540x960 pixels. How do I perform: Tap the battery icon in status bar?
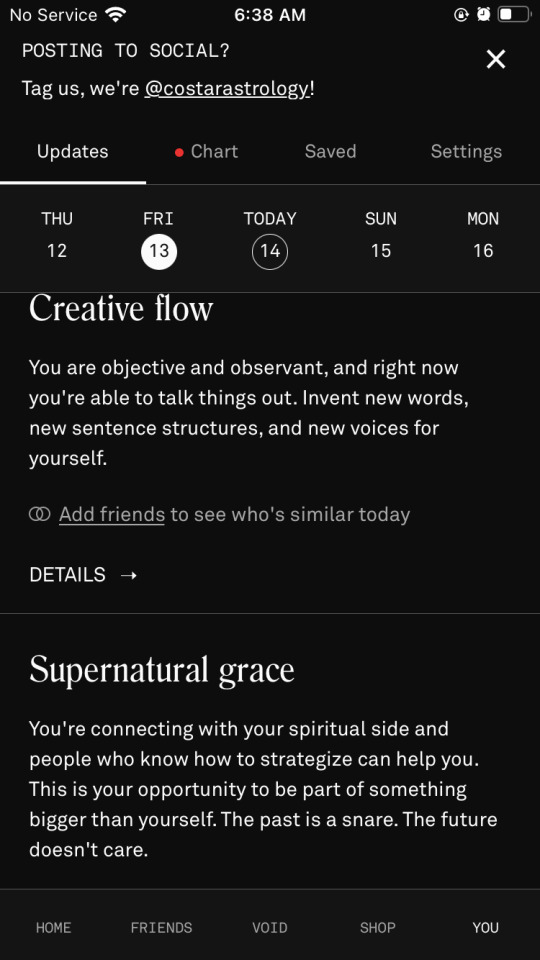(513, 14)
